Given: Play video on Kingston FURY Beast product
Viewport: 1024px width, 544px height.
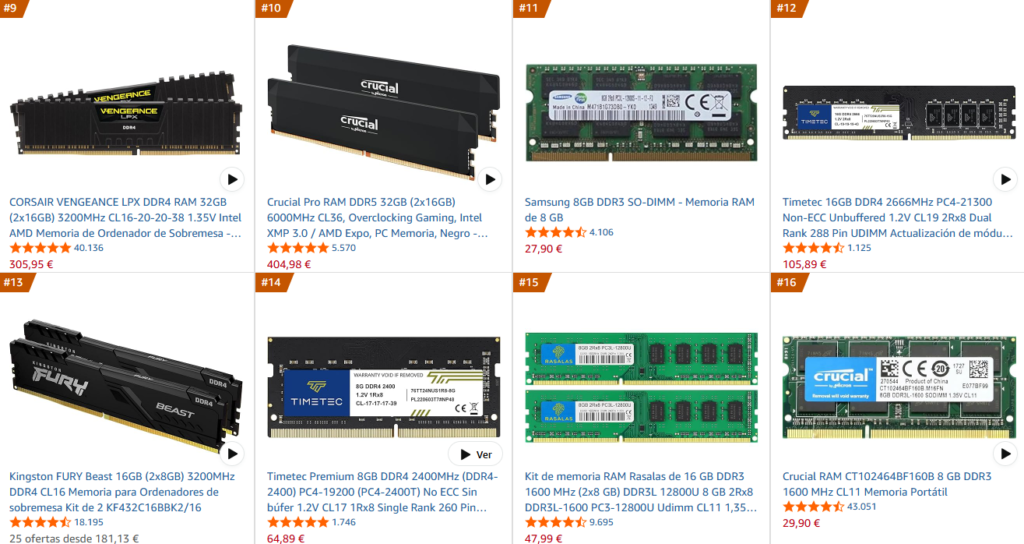Looking at the screenshot, I should (232, 453).
